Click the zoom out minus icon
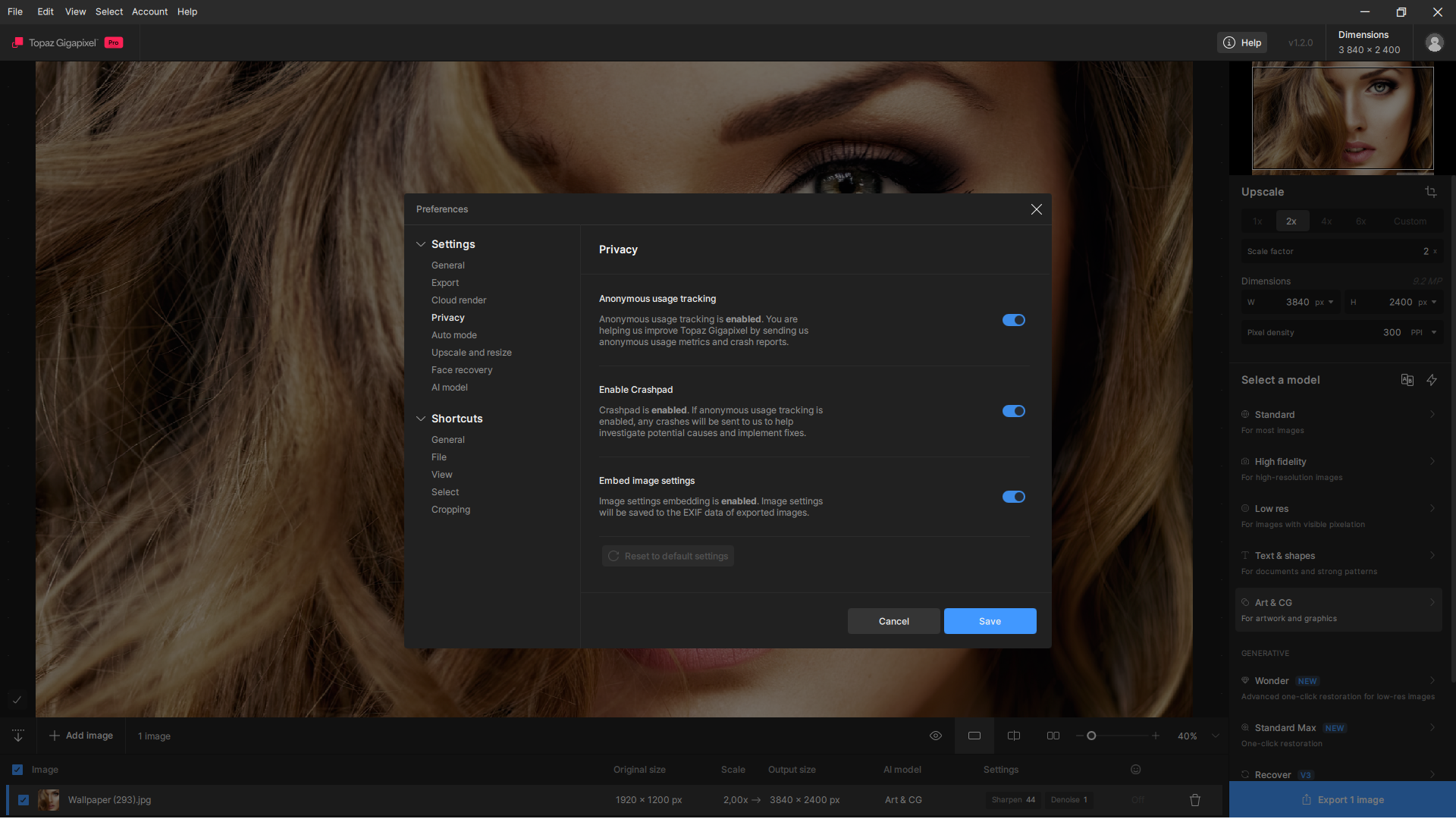This screenshot has width=1456, height=819. pyautogui.click(x=1079, y=736)
